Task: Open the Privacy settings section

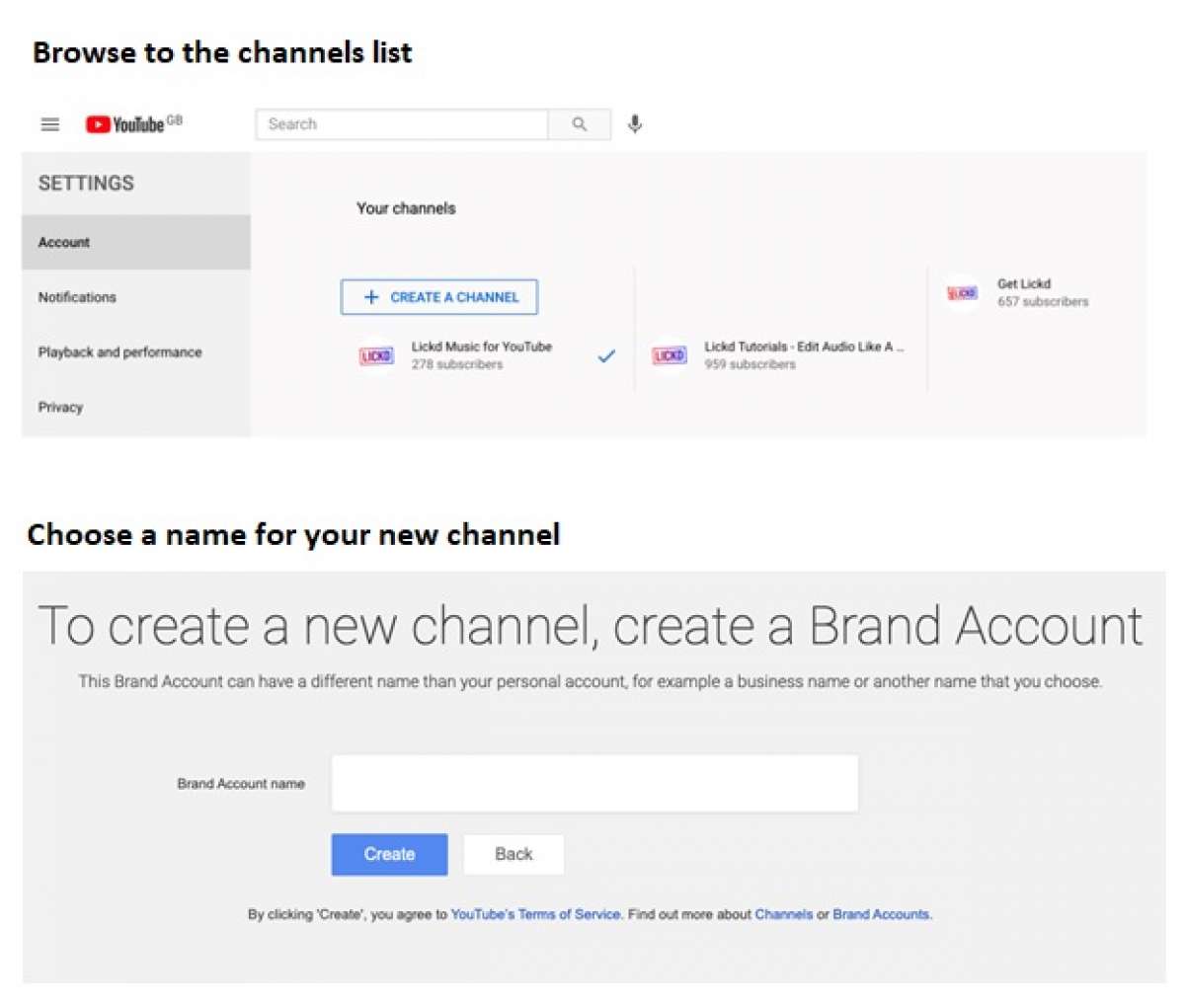Action: [60, 407]
